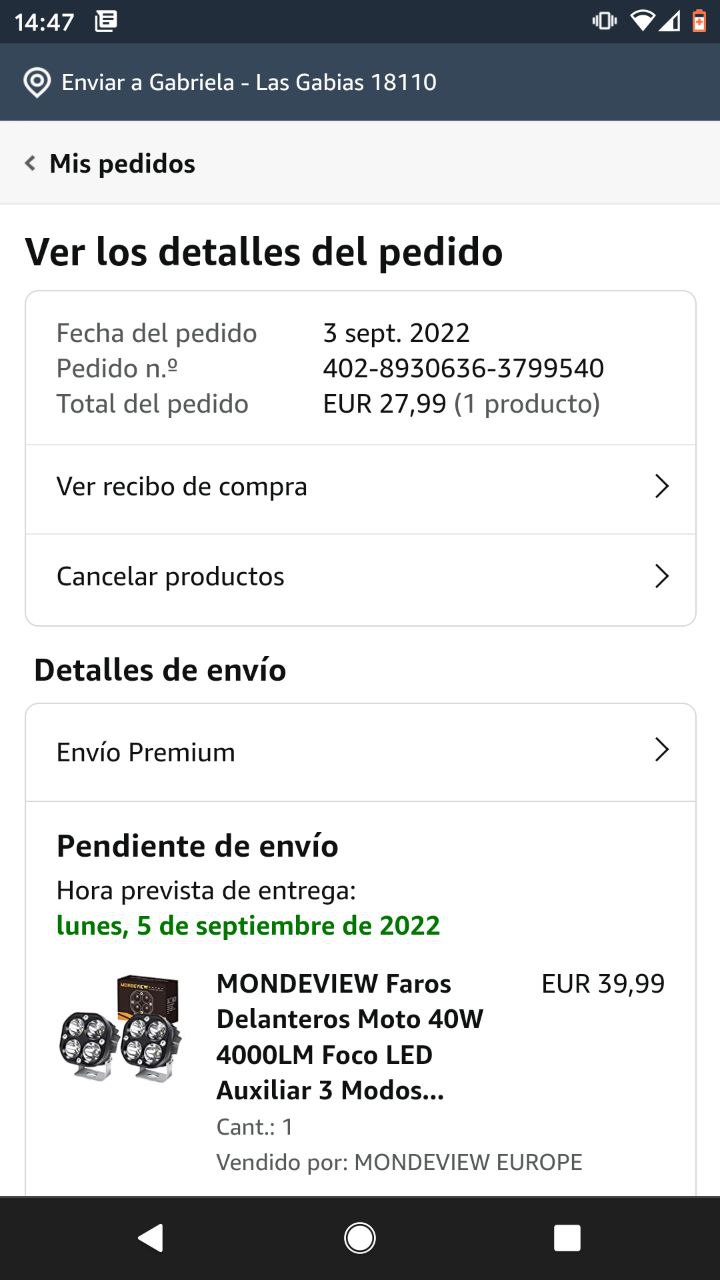Select the Cancelar productos option
The image size is (720, 1280).
(x=170, y=576)
